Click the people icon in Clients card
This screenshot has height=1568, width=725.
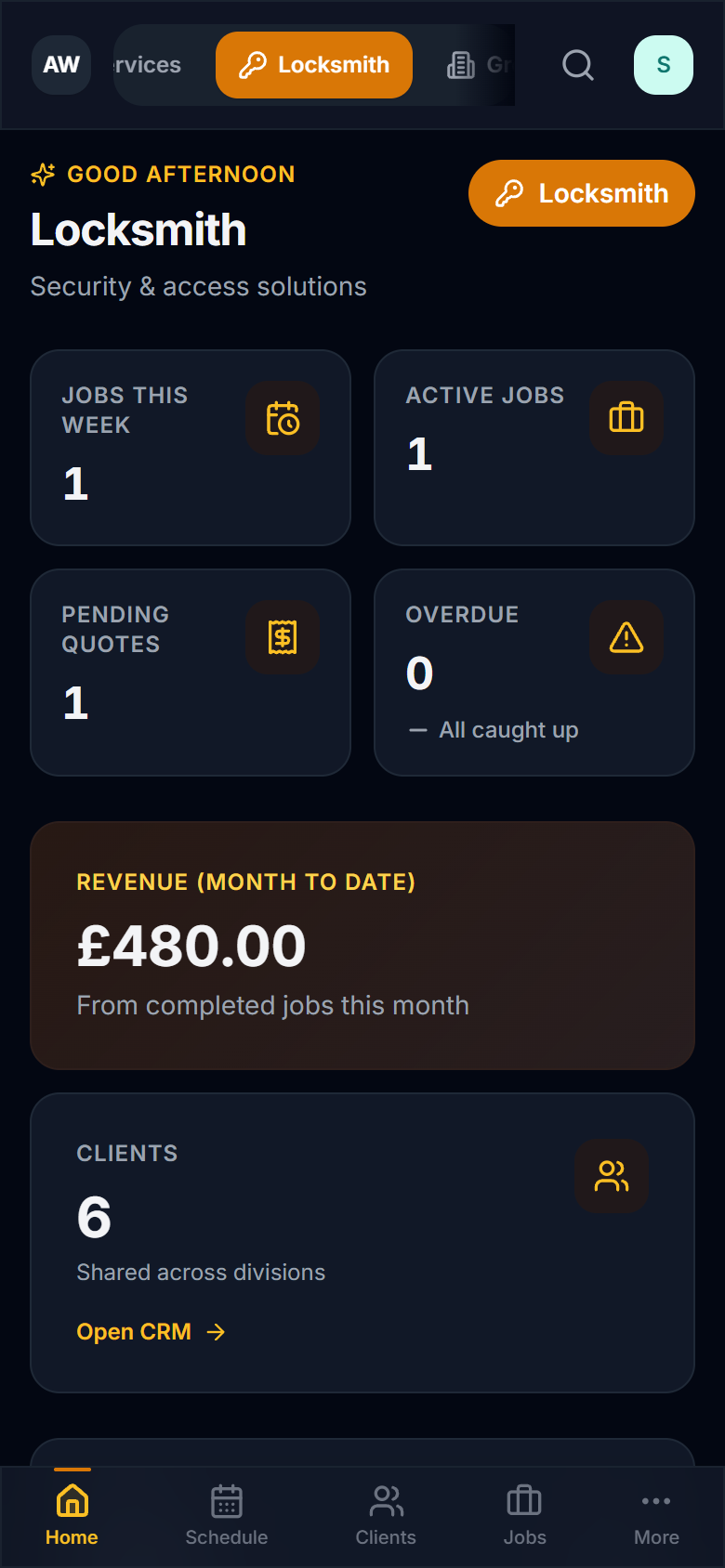[612, 1176]
